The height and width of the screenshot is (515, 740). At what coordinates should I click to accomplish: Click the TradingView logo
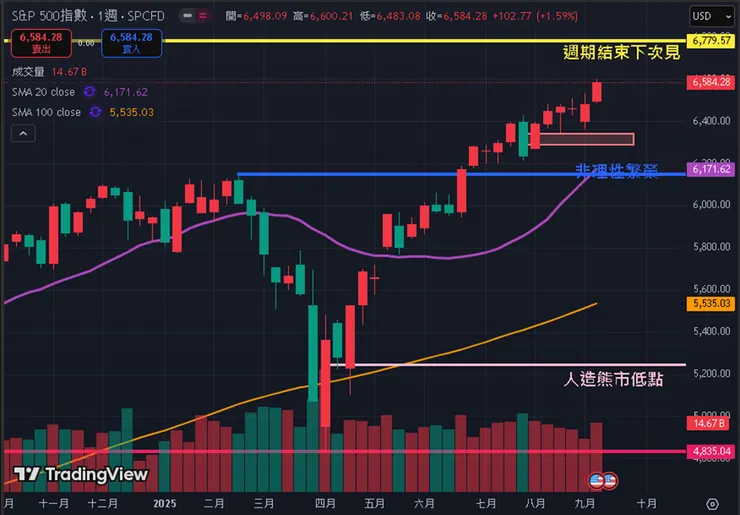coord(81,474)
